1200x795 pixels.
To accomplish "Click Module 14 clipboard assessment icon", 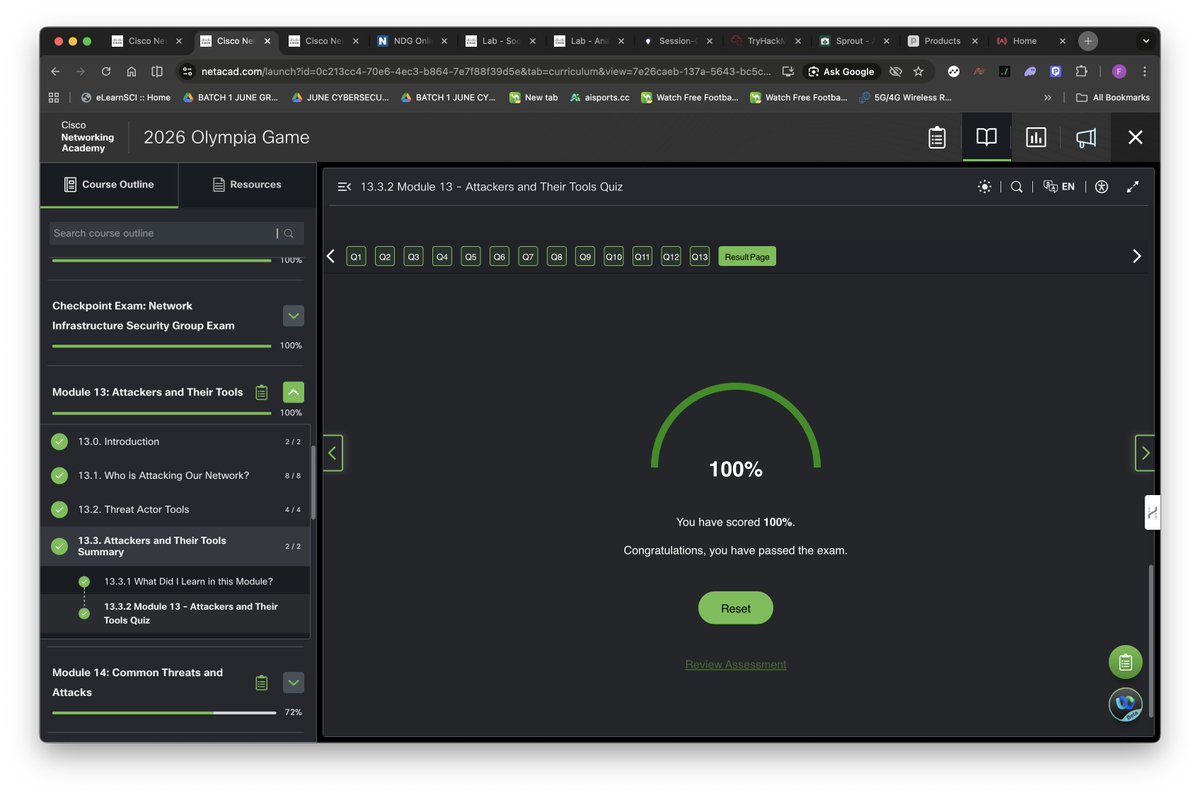I will (x=262, y=682).
